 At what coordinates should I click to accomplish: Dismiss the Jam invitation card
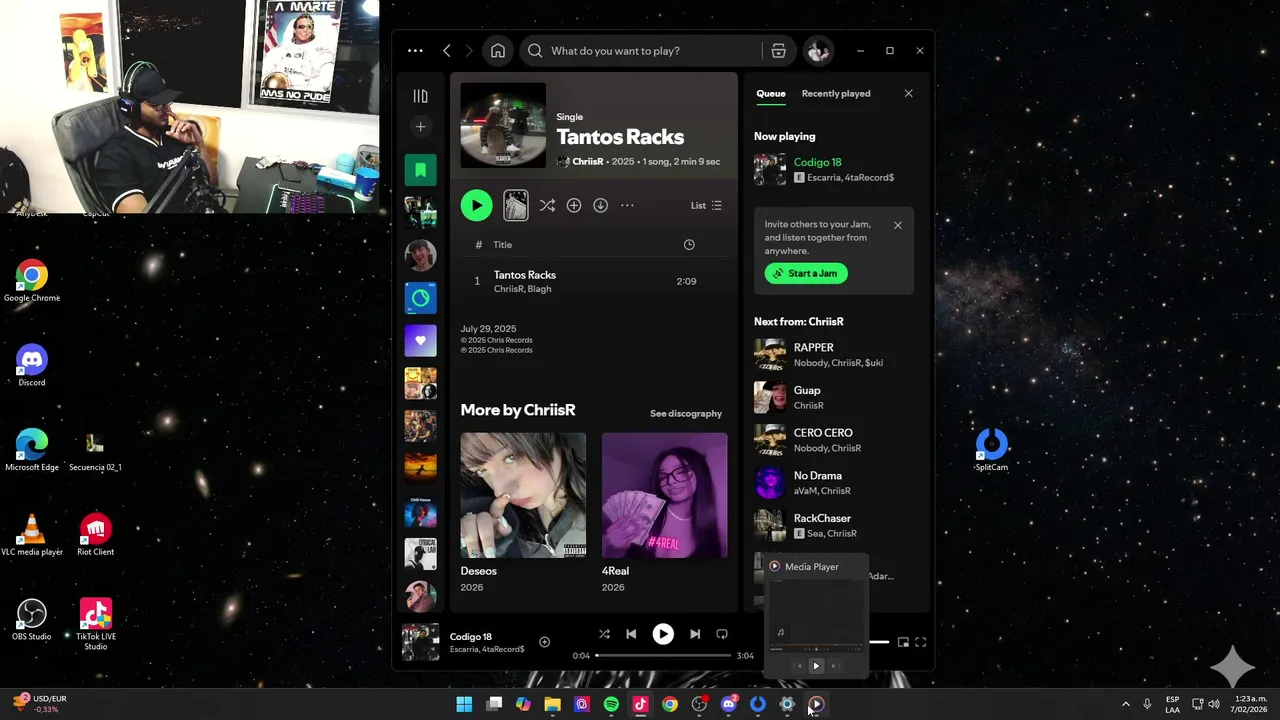[897, 225]
